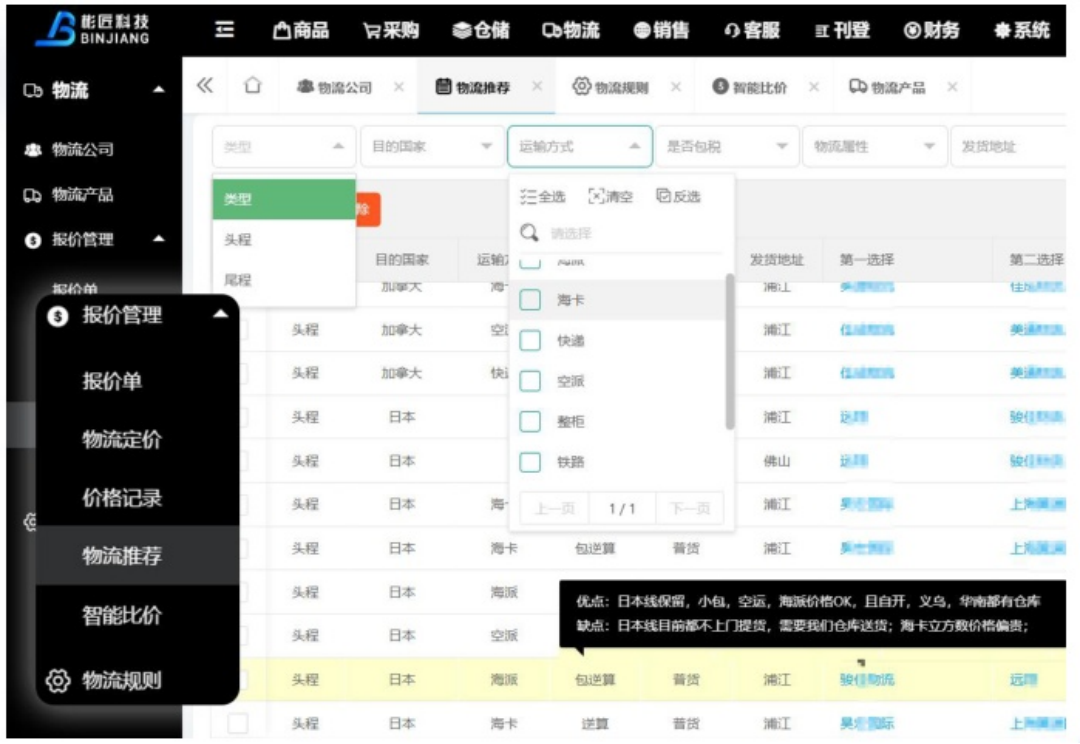Screen dimensions: 1080x744
Task: Open the 是否包税 filter dropdown
Action: [727, 146]
